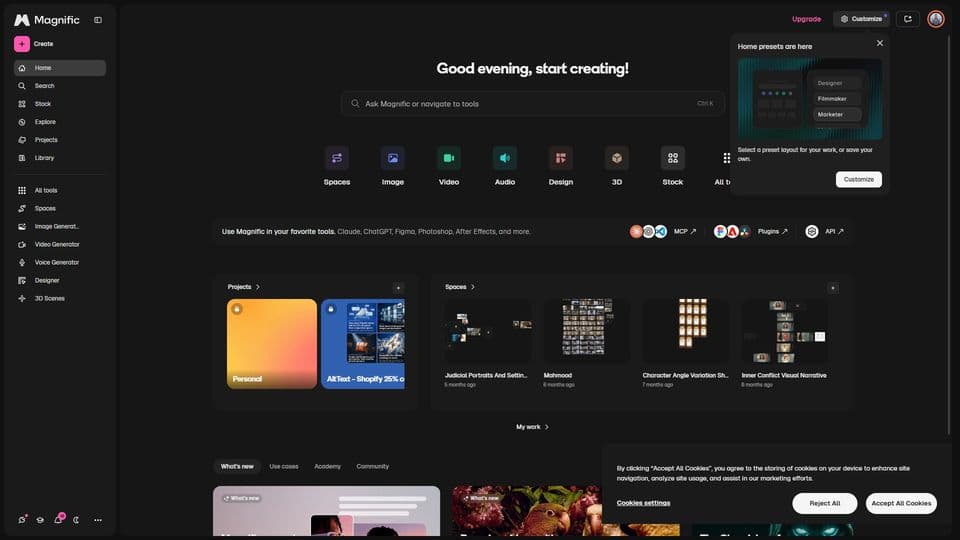This screenshot has height=540, width=960.
Task: Add a new space with plus button
Action: point(833,288)
